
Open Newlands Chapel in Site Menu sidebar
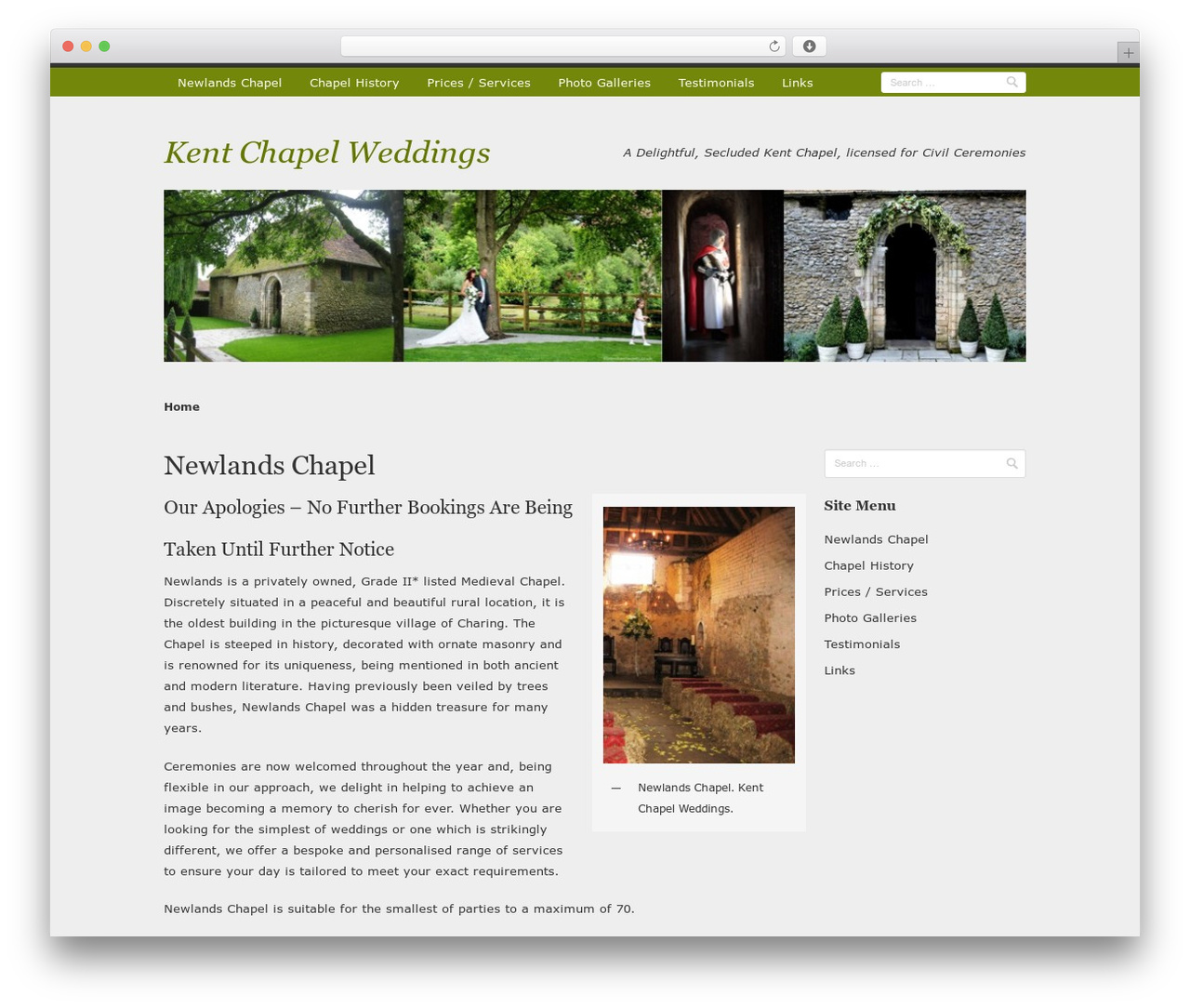click(876, 539)
